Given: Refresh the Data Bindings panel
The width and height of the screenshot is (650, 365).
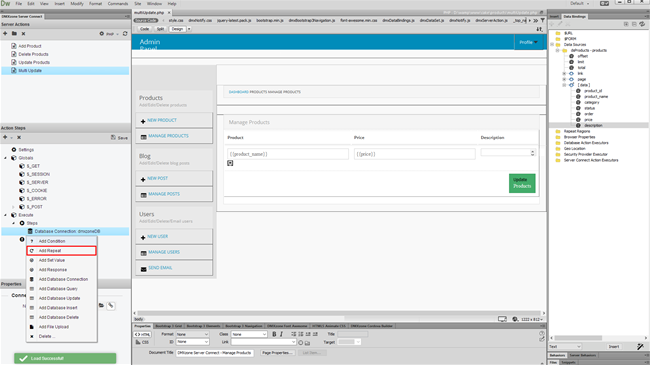Looking at the screenshot, I should click(642, 24).
